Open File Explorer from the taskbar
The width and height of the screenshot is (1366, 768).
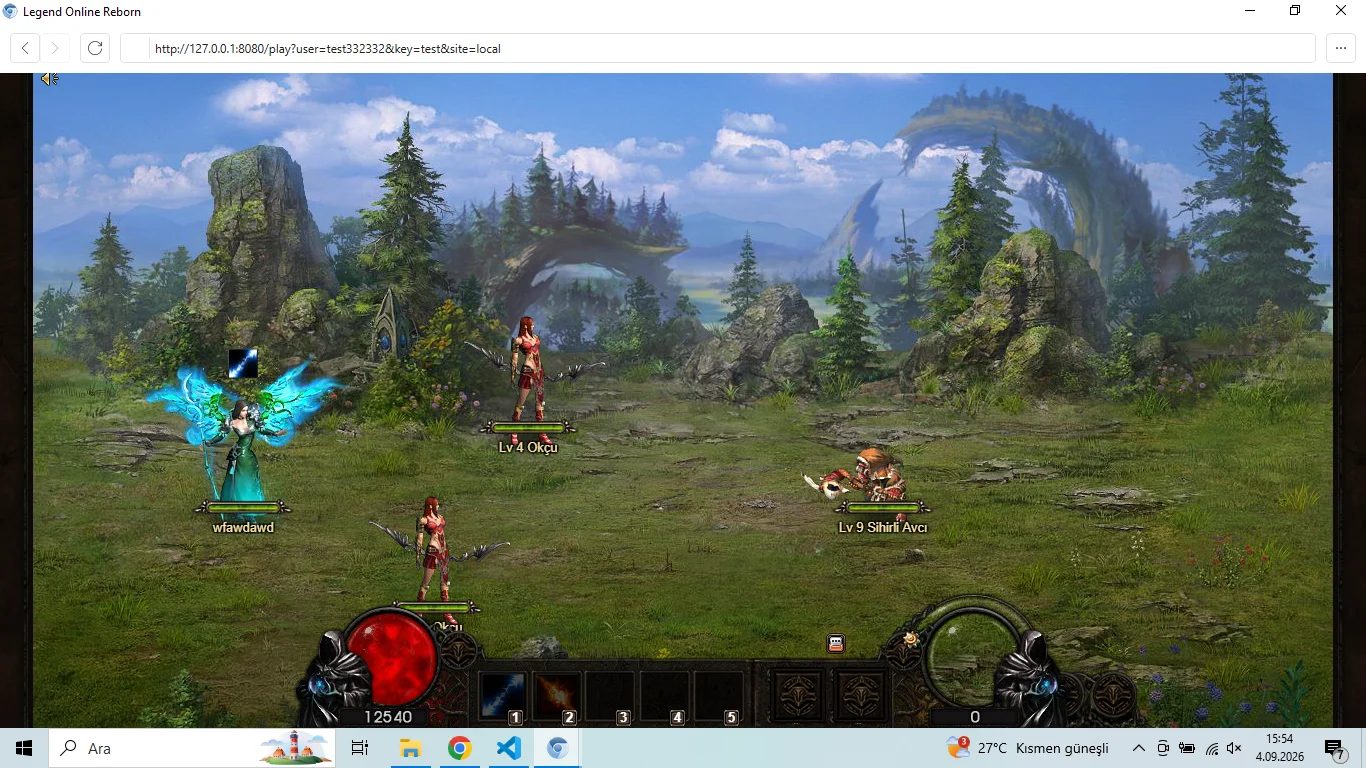tap(410, 748)
